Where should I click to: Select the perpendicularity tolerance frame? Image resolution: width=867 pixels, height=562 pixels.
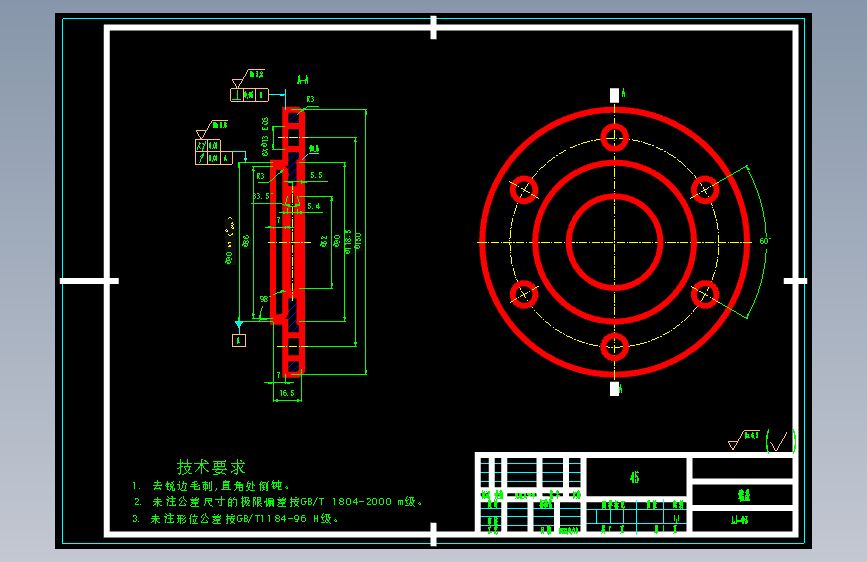(249, 95)
